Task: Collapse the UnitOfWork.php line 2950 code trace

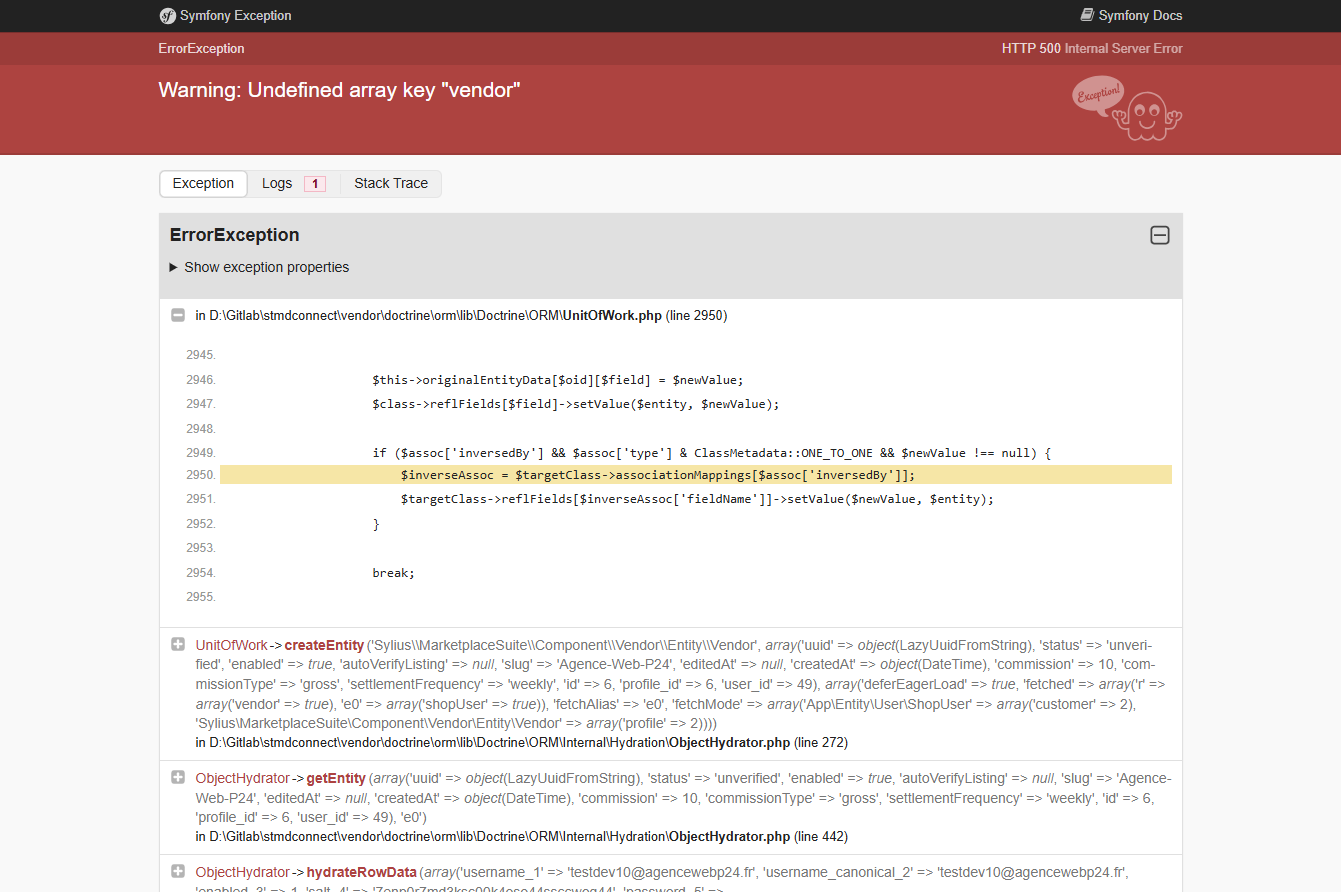Action: tap(178, 316)
